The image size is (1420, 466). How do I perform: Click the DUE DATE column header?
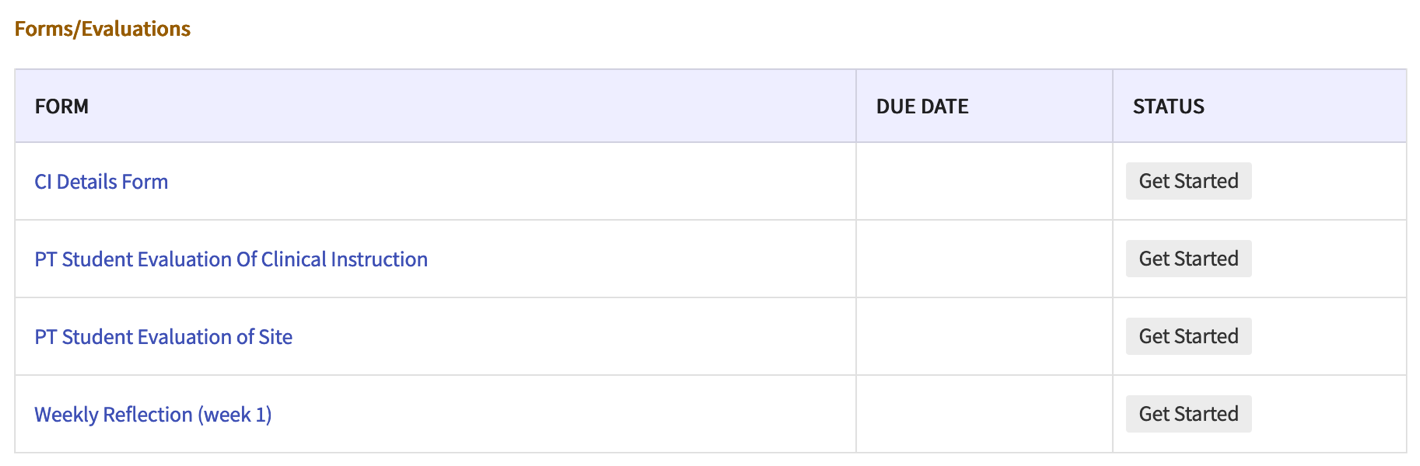pos(922,106)
